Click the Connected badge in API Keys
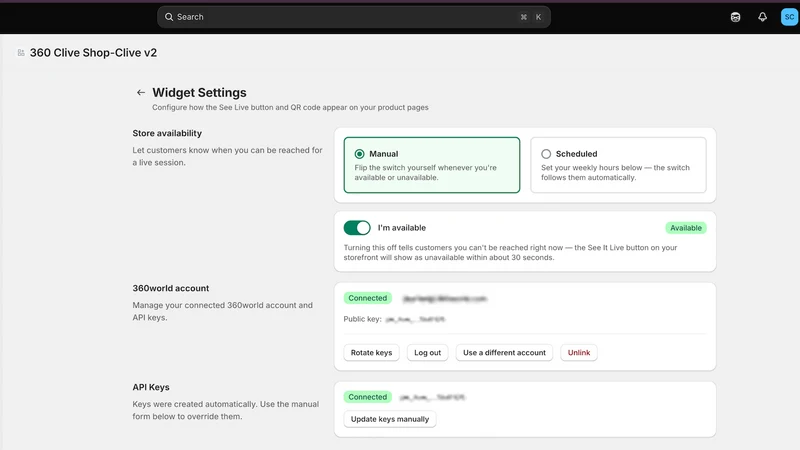This screenshot has width=800, height=450. click(x=367, y=397)
